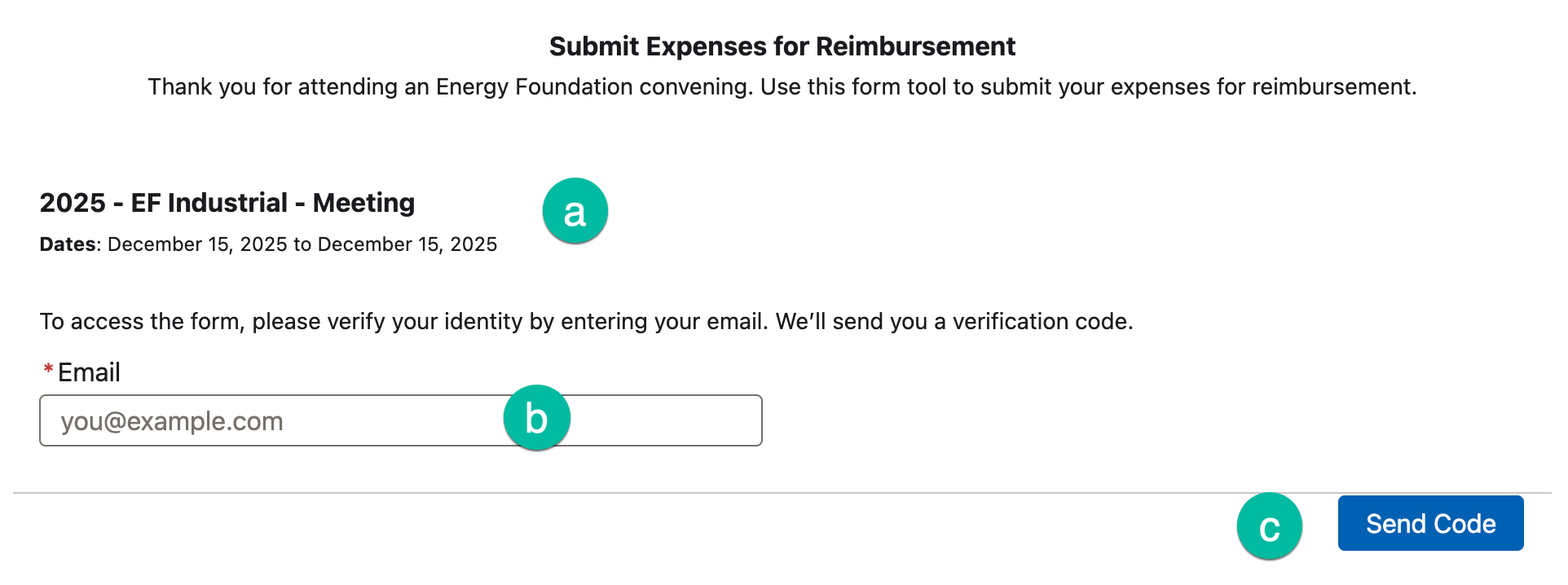Click the 'Email' field label
This screenshot has width=1568, height=585.
[89, 372]
